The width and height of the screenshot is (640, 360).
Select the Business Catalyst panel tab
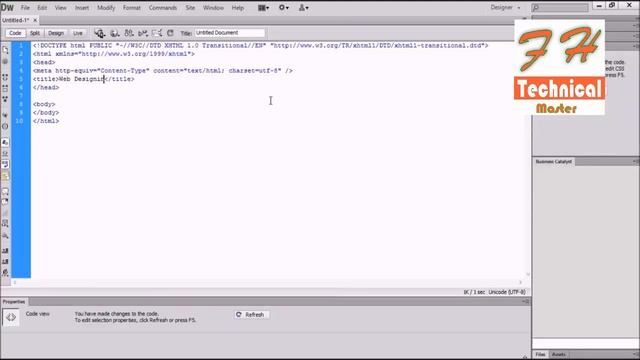[553, 162]
